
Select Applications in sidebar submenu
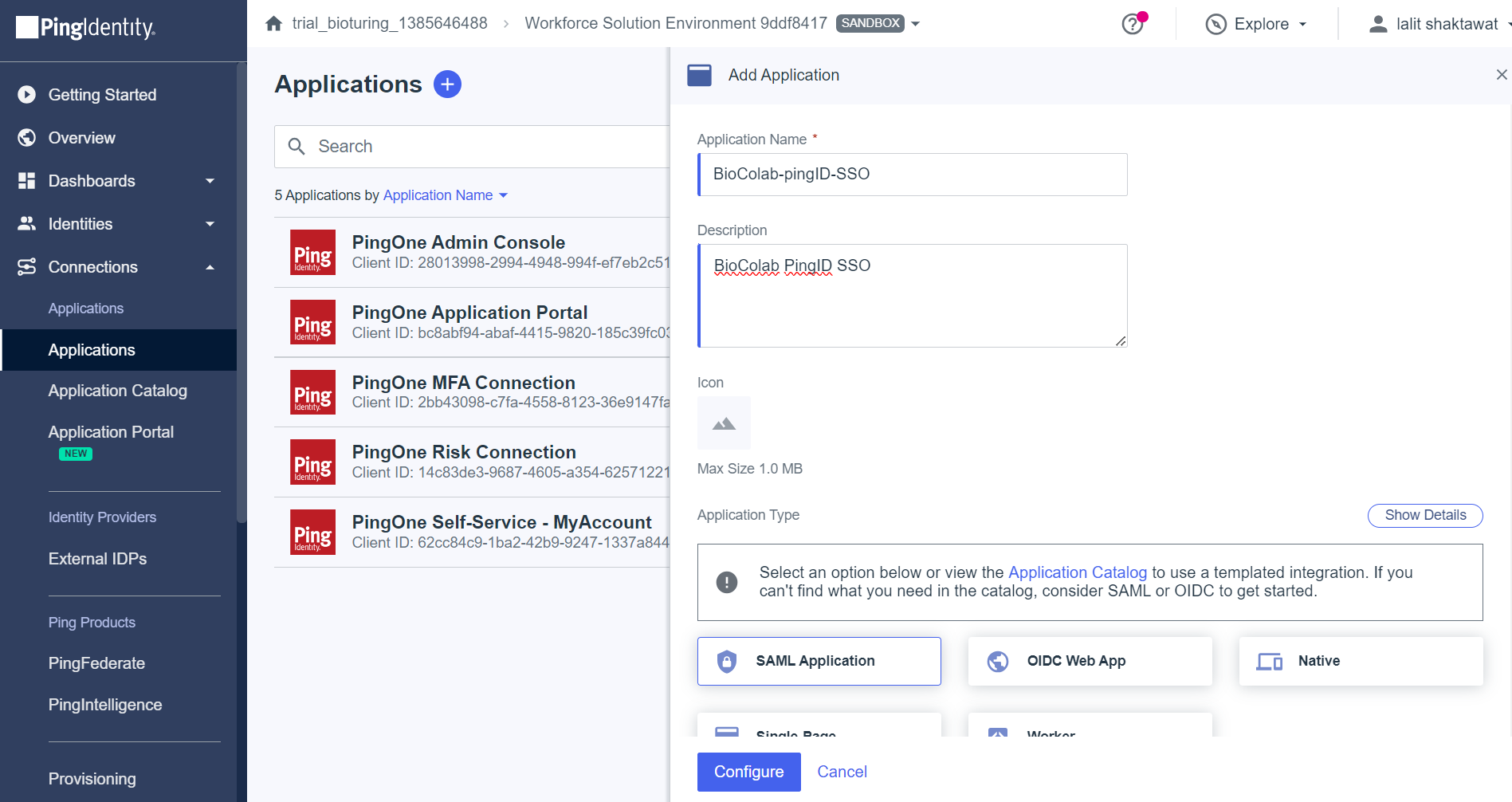pyautogui.click(x=118, y=350)
